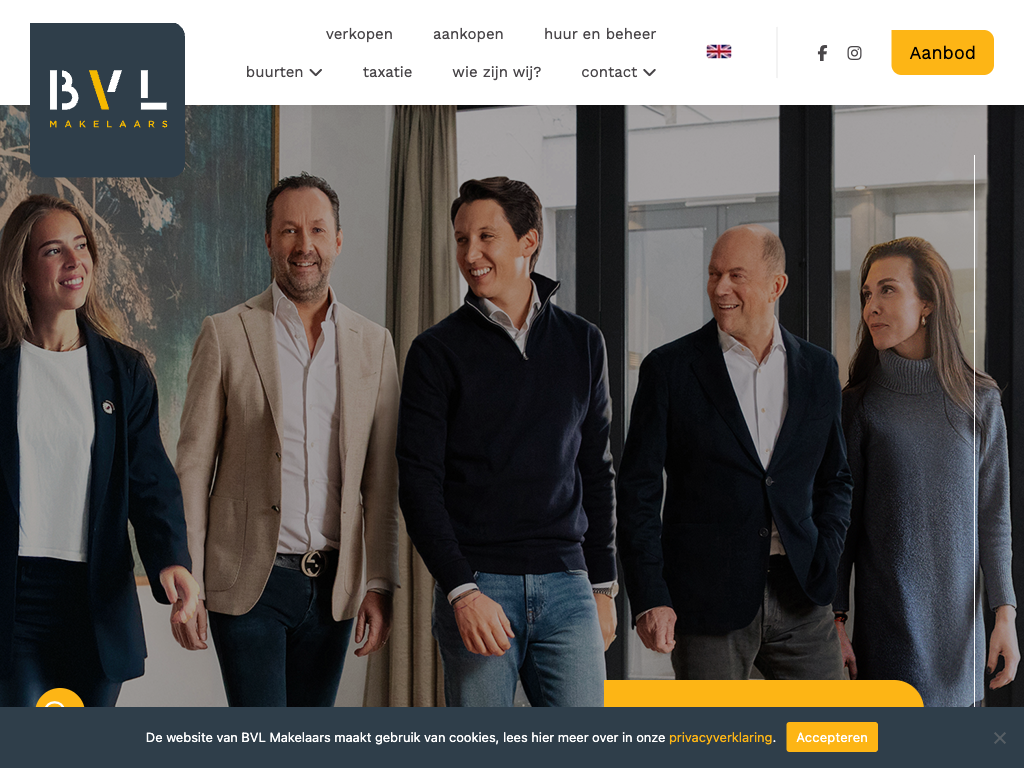The image size is (1024, 768).
Task: Switch language via the UK flag
Action: 719,52
